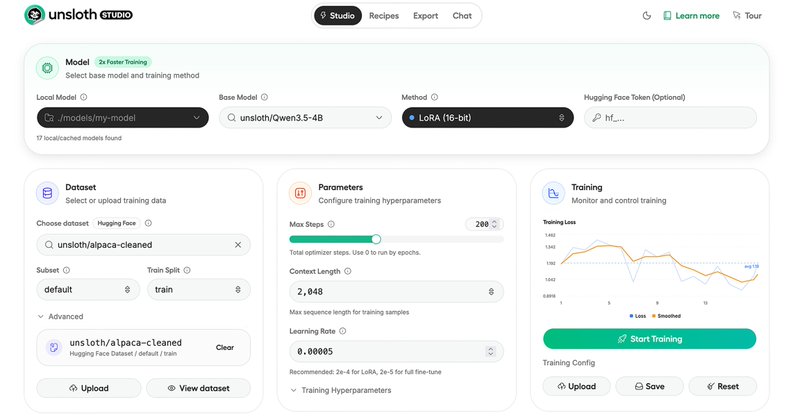The image size is (800, 419).
Task: View the dataset
Action: click(198, 388)
